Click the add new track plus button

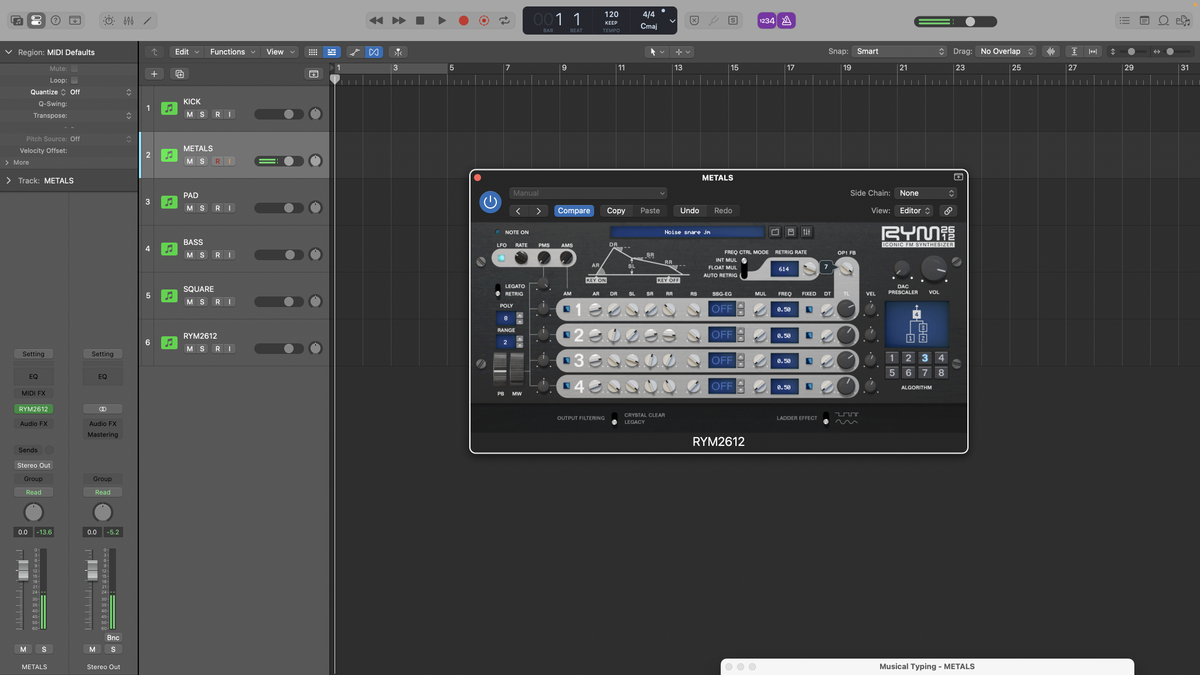point(154,74)
